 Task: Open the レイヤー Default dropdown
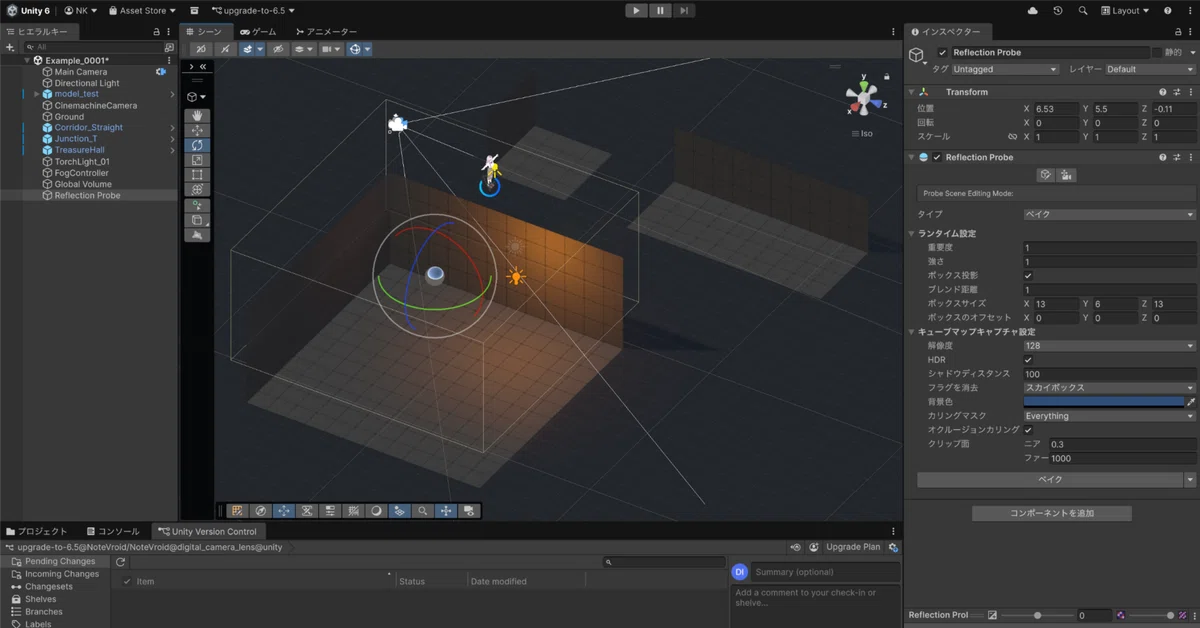[x=1150, y=70]
